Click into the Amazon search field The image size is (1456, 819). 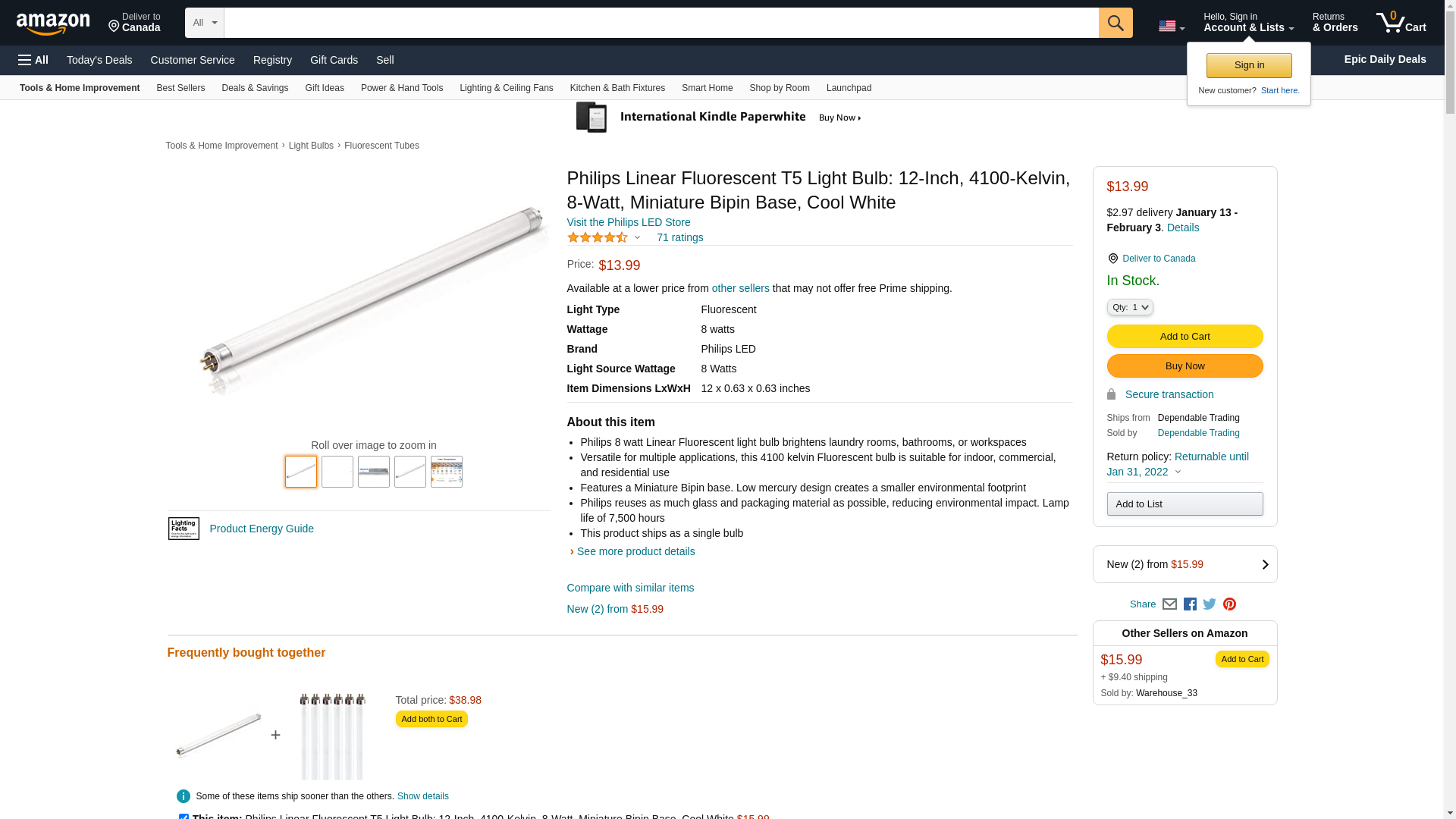click(x=661, y=23)
